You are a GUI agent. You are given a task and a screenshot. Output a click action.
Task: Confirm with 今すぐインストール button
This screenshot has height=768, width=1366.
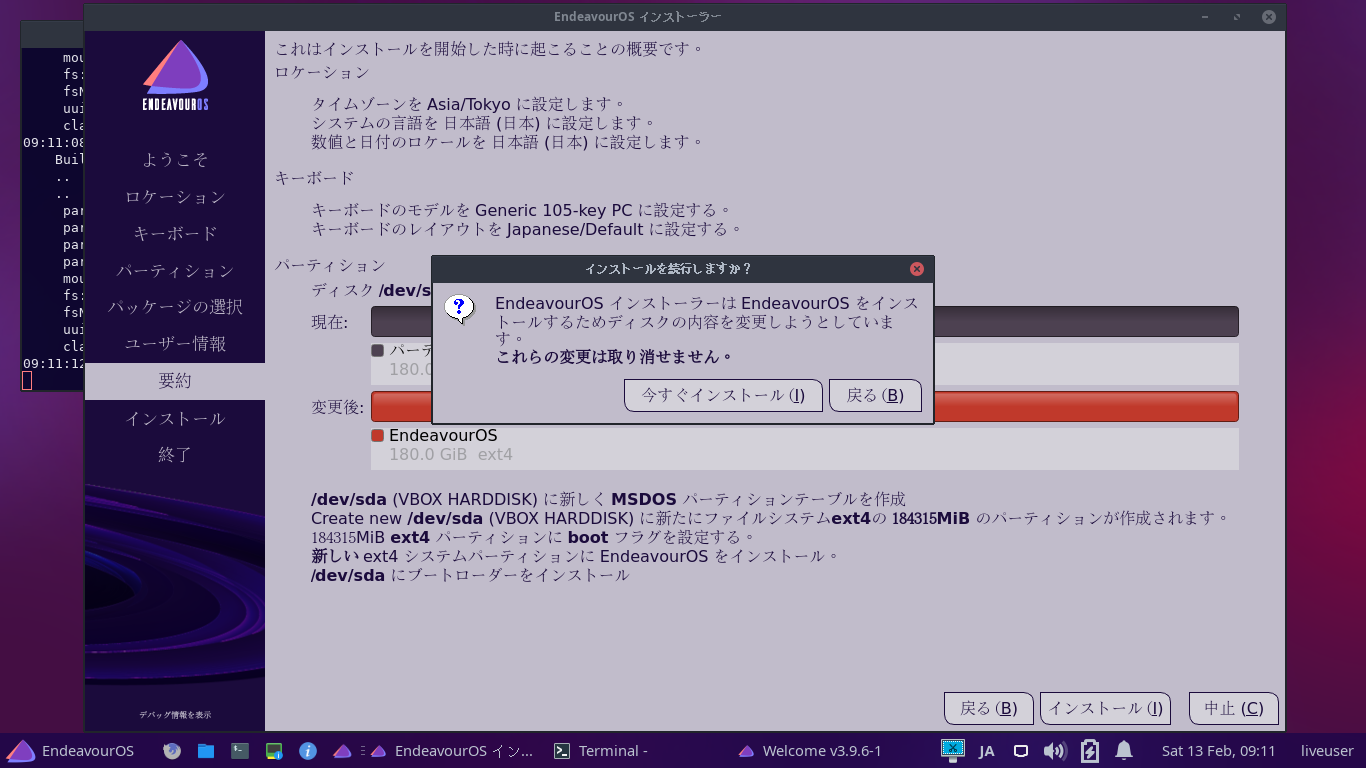coord(723,395)
